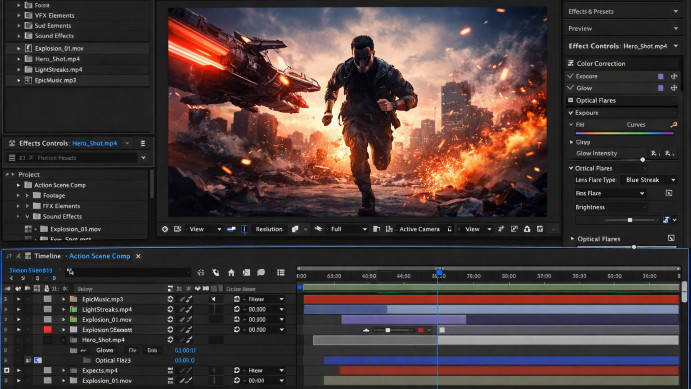Select the Project panel header
The image size is (691, 389).
tap(29, 174)
